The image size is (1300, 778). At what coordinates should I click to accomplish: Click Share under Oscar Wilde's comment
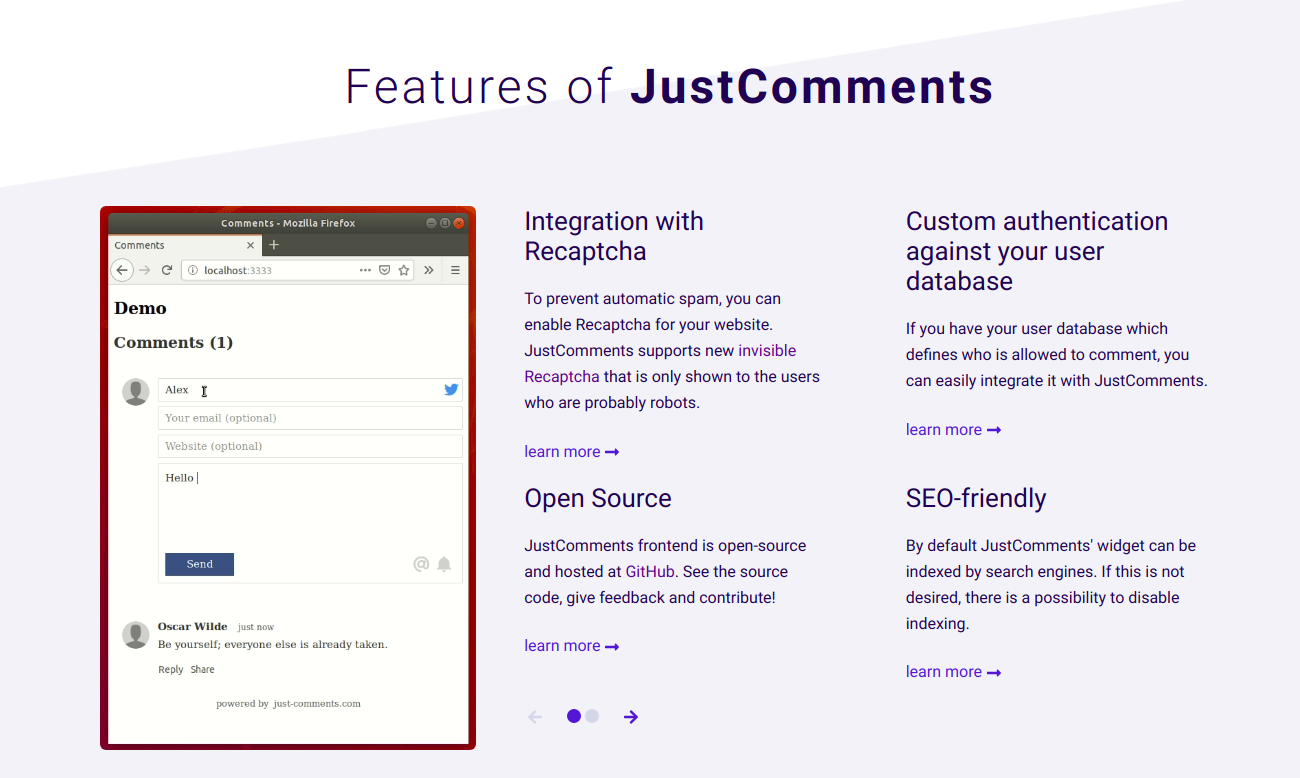tap(202, 670)
